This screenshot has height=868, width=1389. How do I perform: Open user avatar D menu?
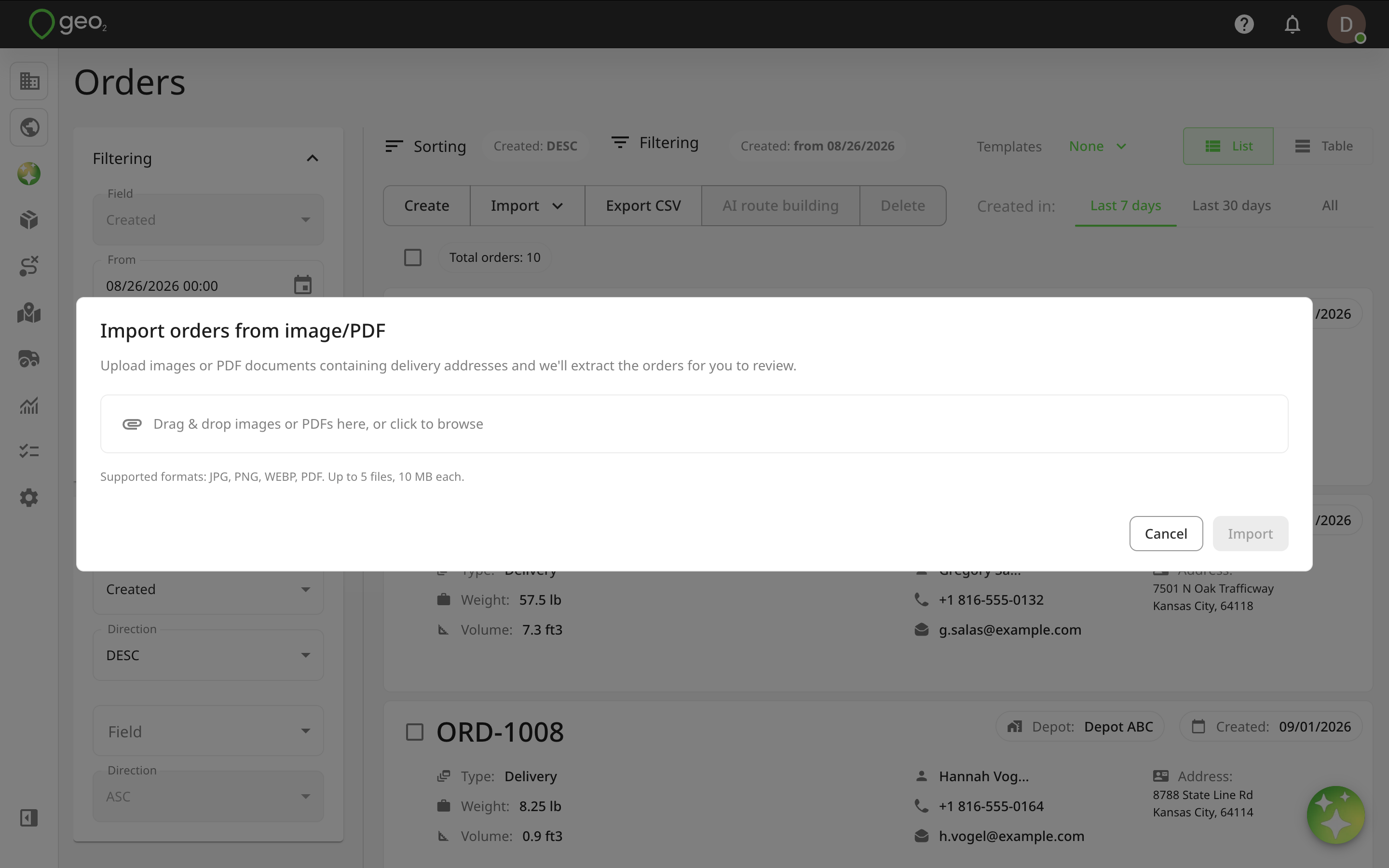[1346, 24]
